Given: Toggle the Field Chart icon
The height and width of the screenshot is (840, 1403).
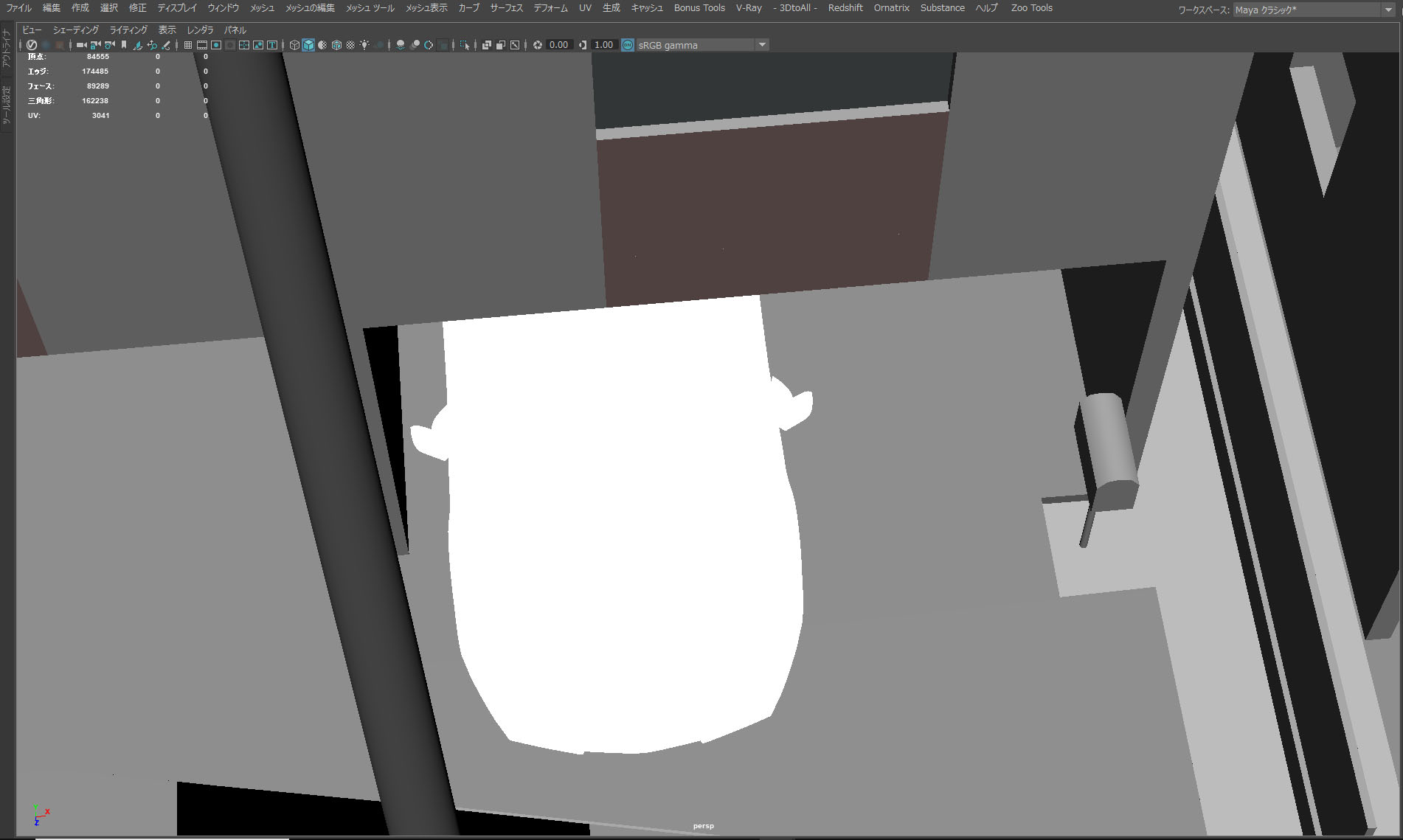Looking at the screenshot, I should [244, 45].
